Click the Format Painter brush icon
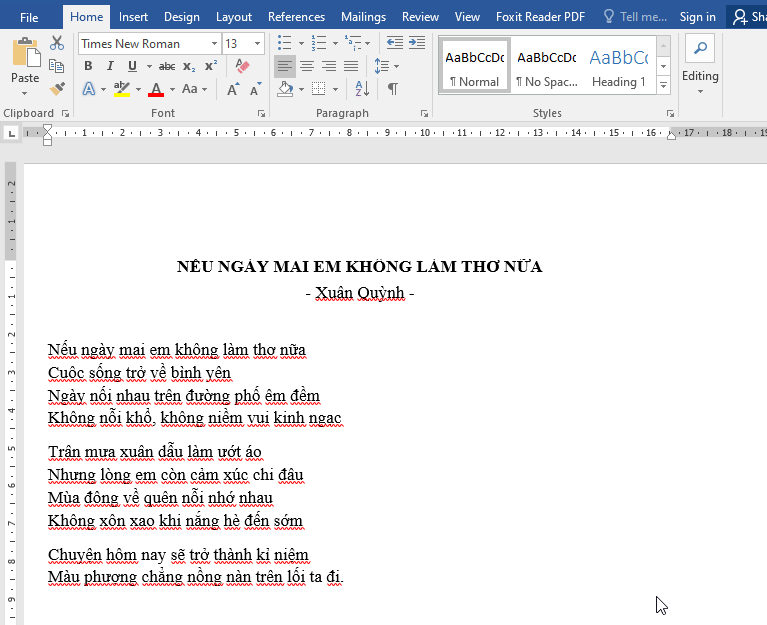Screen dimensions: 767x625 tap(56, 89)
